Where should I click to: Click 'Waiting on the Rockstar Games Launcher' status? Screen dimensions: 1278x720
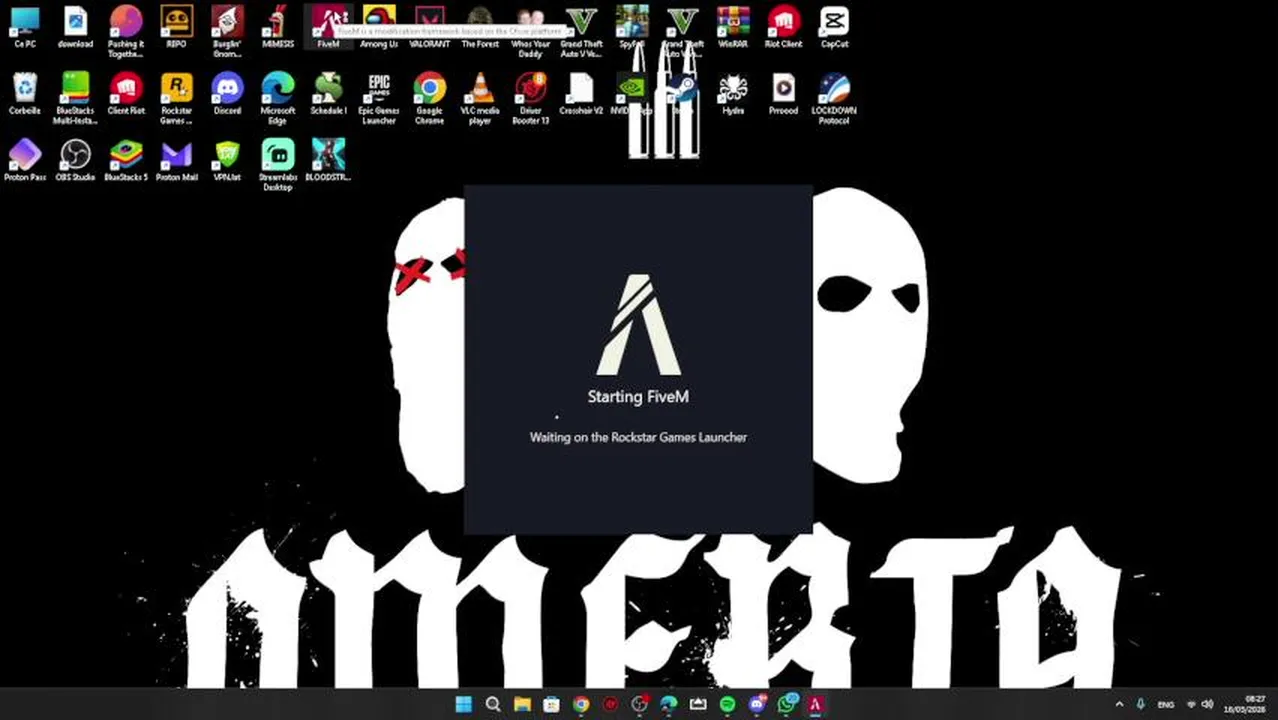tap(638, 437)
